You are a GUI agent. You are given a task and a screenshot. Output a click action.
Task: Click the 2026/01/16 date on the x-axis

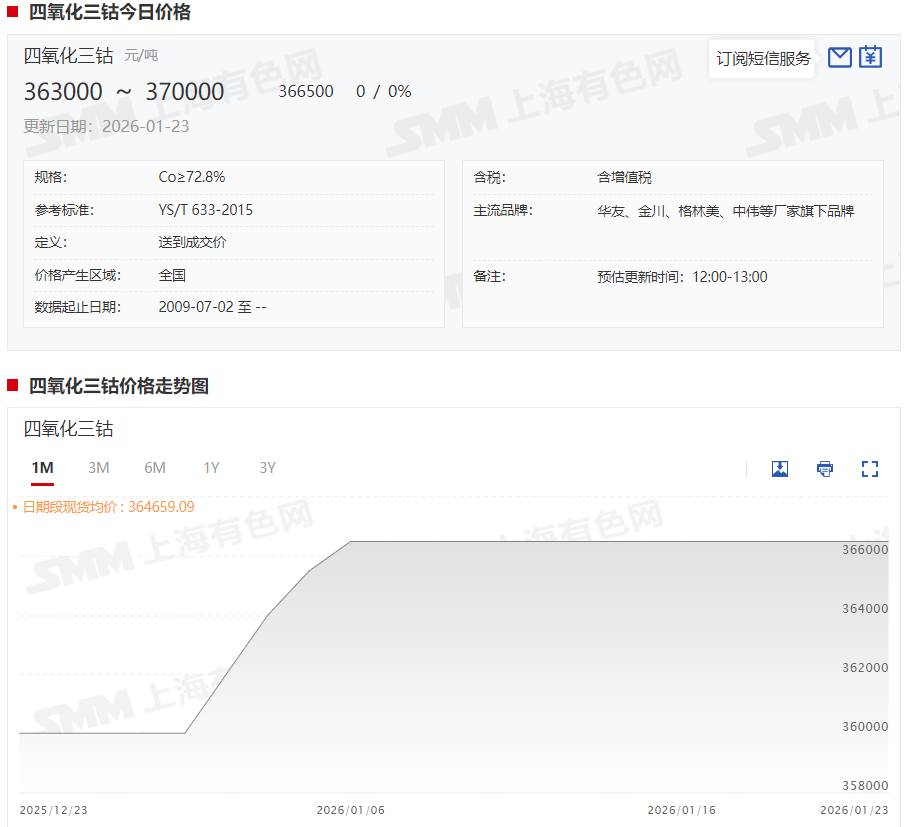pyautogui.click(x=681, y=810)
